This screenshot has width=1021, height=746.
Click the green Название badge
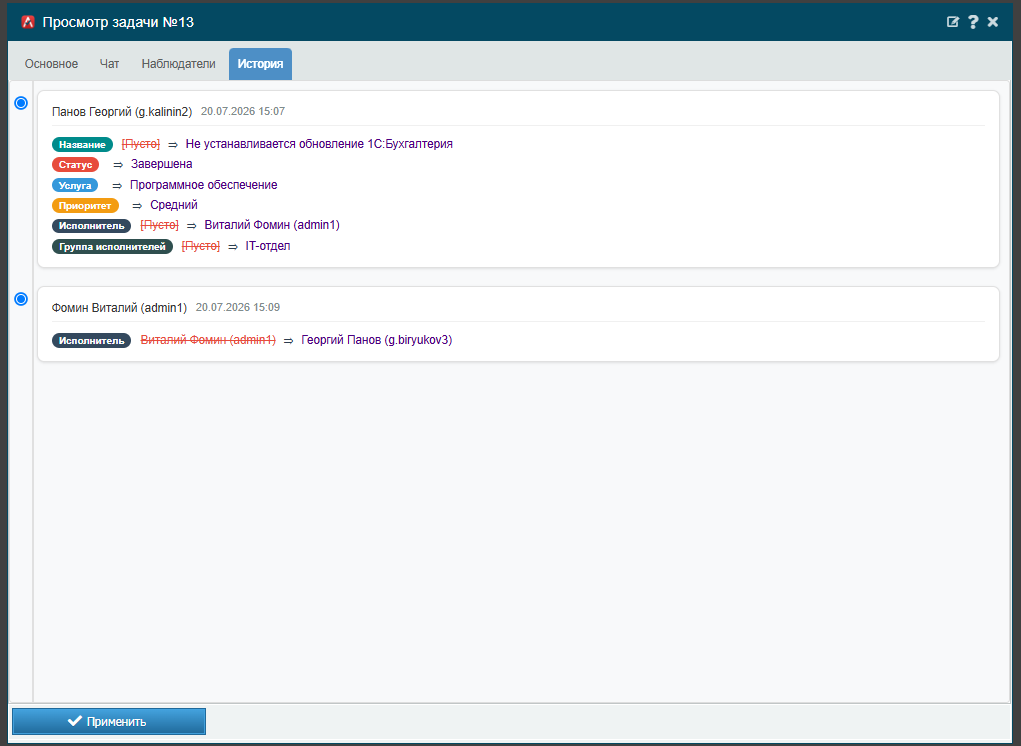pos(82,145)
